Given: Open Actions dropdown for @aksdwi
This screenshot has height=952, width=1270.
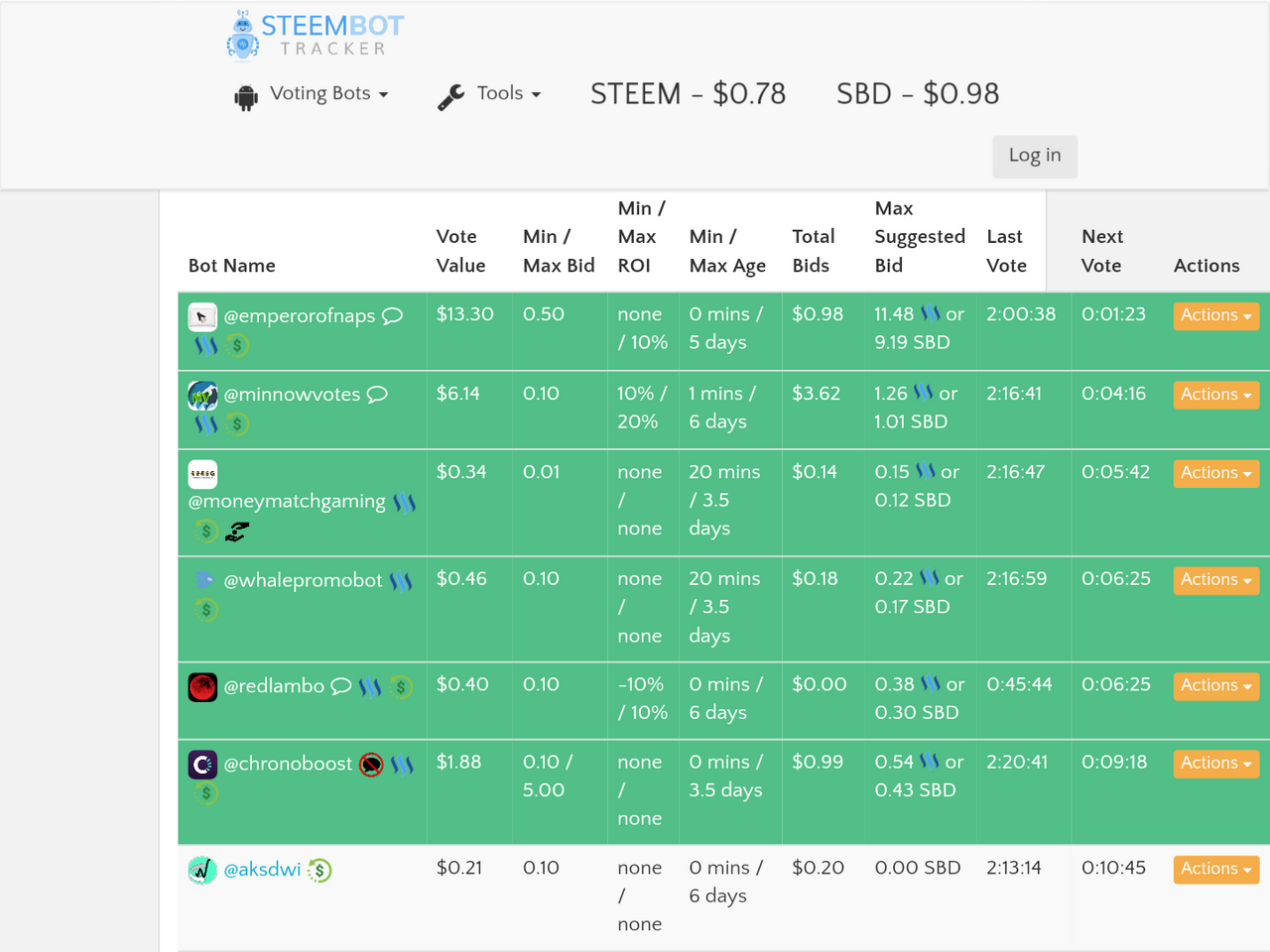Looking at the screenshot, I should (x=1215, y=869).
